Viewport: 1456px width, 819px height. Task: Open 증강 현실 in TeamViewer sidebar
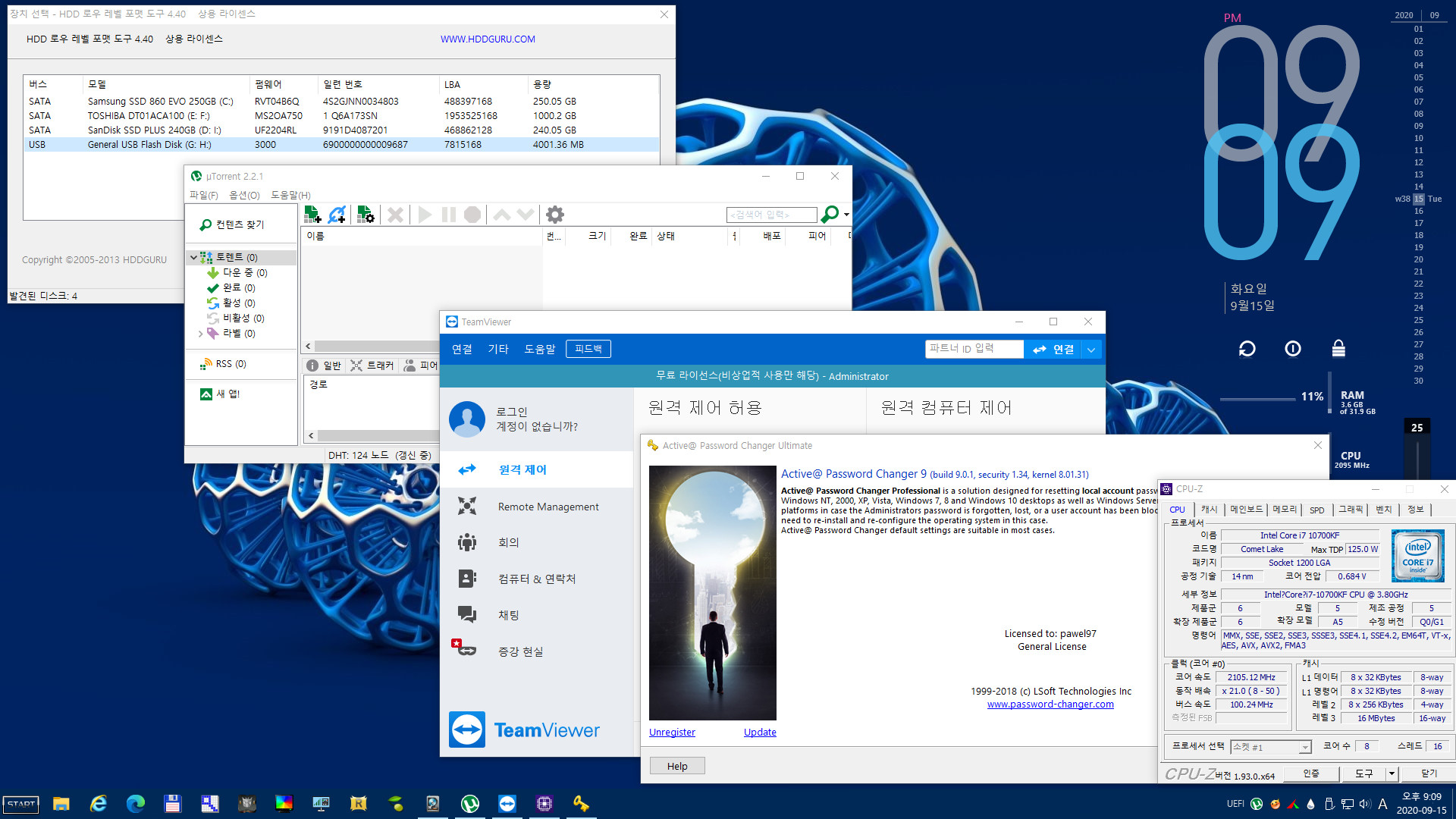point(537,651)
